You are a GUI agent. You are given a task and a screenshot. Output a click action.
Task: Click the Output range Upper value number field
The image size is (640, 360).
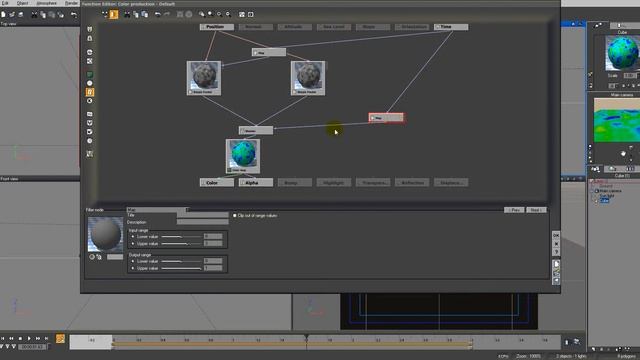213,268
